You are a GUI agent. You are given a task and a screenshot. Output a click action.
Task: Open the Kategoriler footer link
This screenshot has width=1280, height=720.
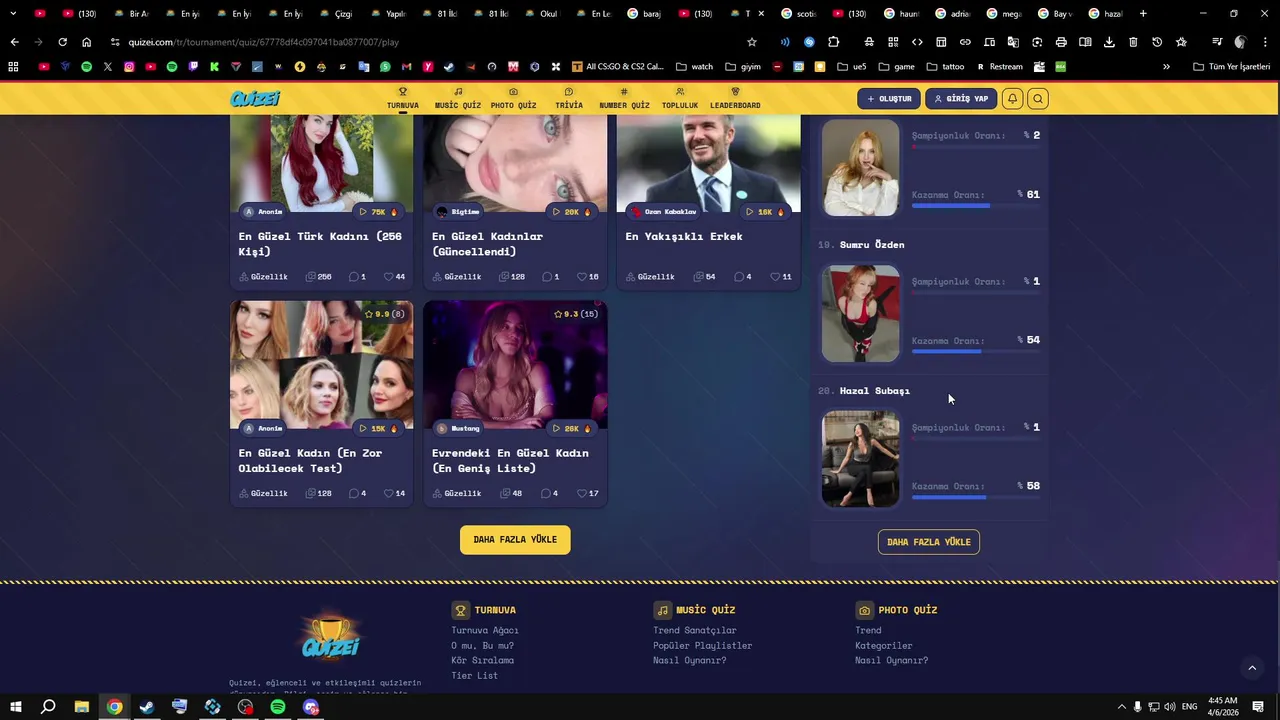[884, 645]
